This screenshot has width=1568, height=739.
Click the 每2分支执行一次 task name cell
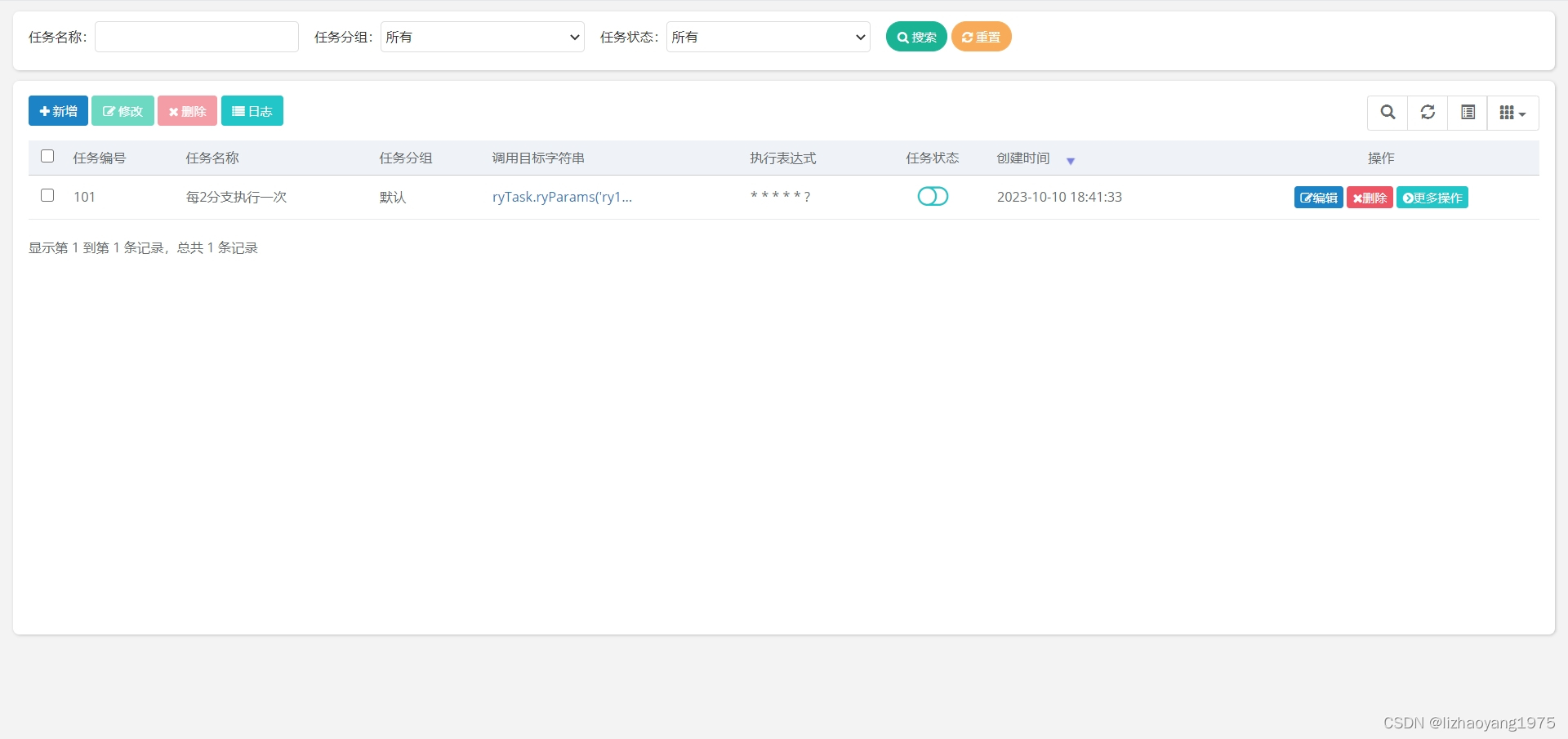(x=236, y=197)
